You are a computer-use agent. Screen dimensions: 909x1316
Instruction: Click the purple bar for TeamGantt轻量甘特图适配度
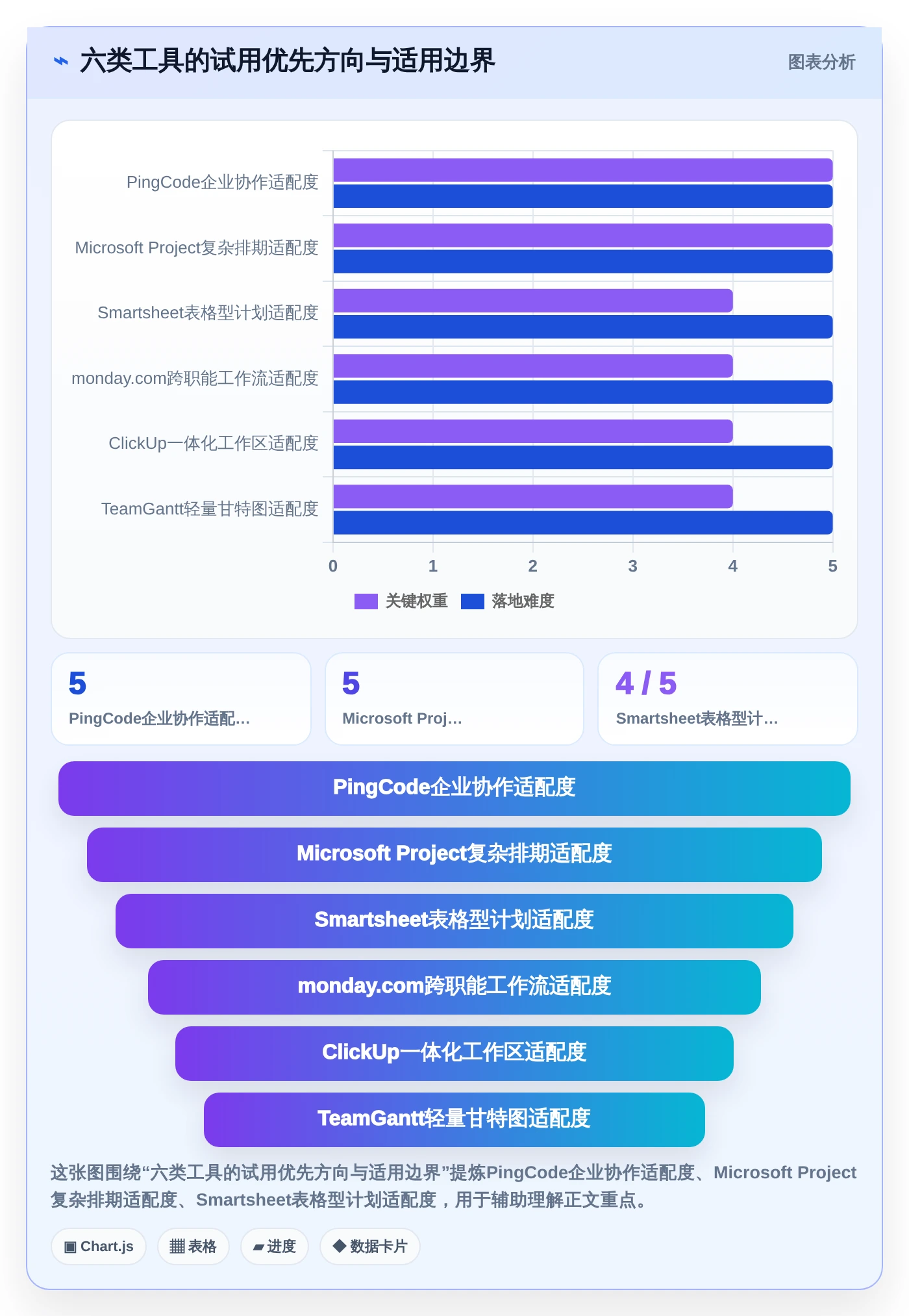tap(533, 496)
